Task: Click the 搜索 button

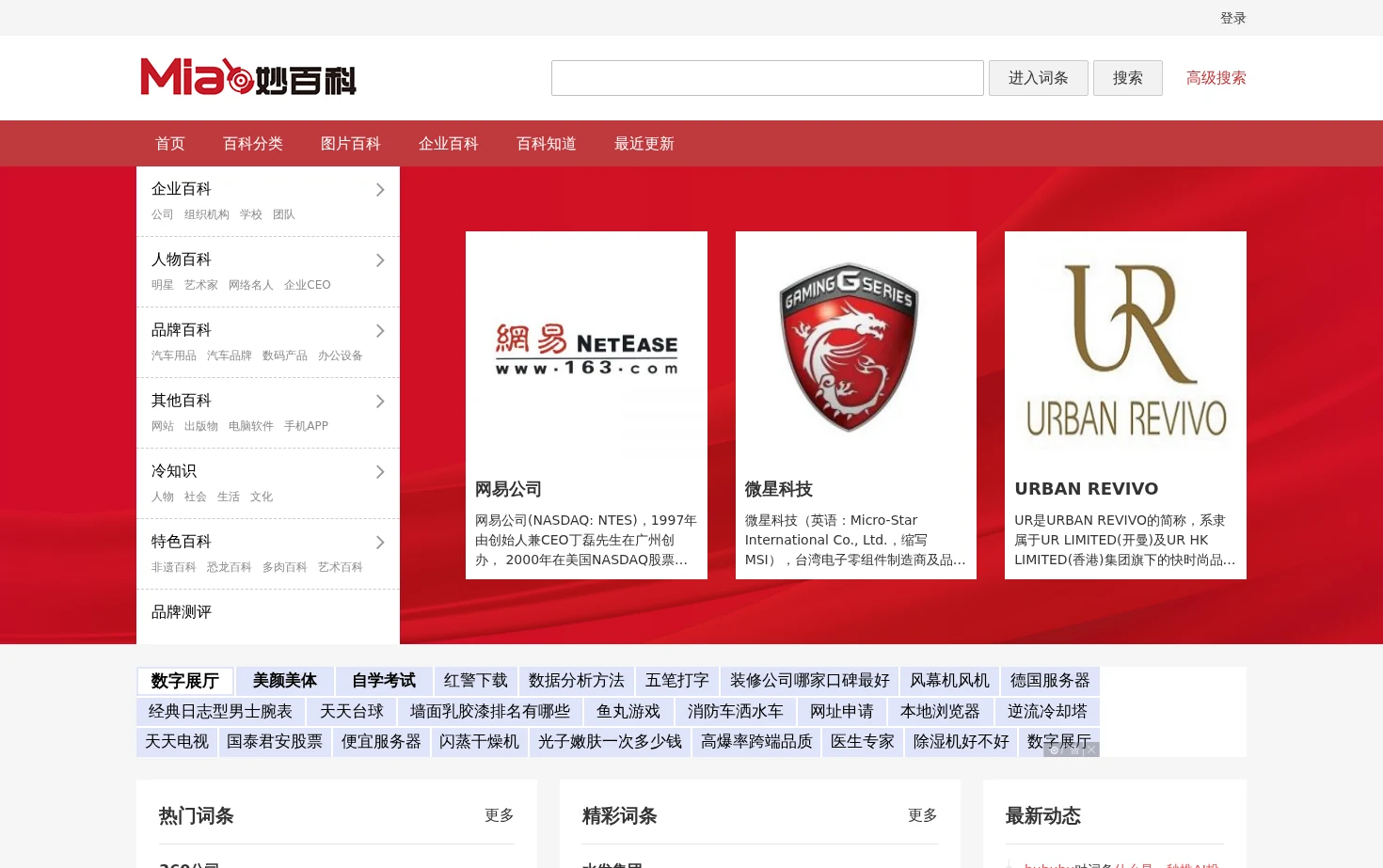Action: tap(1128, 78)
